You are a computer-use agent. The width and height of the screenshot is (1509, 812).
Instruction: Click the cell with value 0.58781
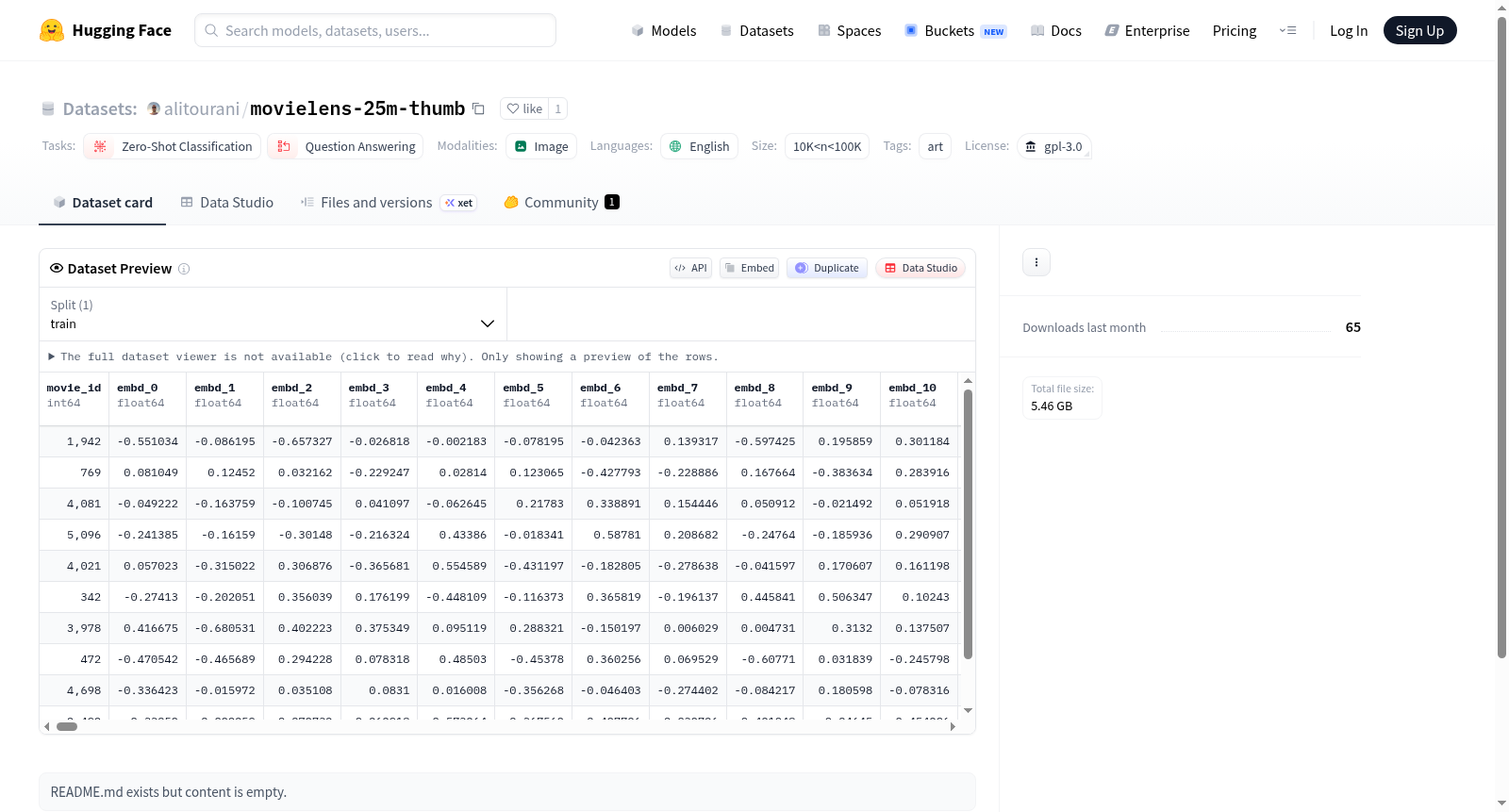(611, 535)
